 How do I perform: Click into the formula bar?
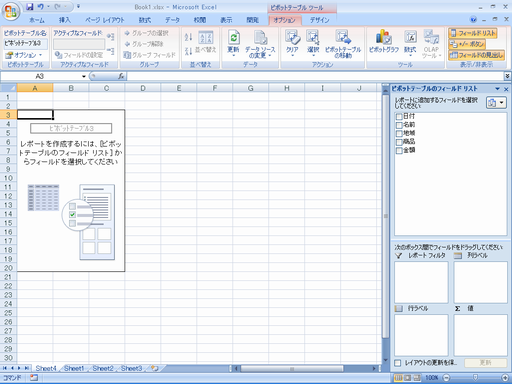pyautogui.click(x=315, y=76)
